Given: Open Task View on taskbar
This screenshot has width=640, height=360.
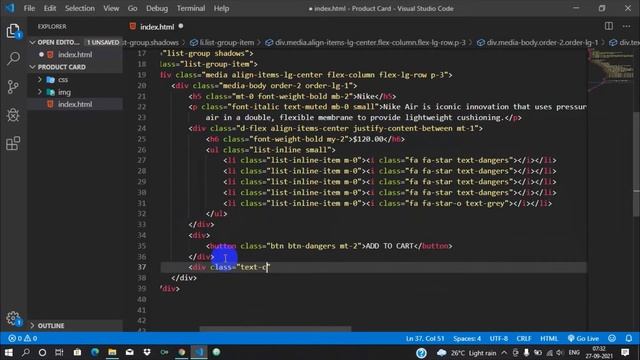Looking at the screenshot, I should 59,352.
